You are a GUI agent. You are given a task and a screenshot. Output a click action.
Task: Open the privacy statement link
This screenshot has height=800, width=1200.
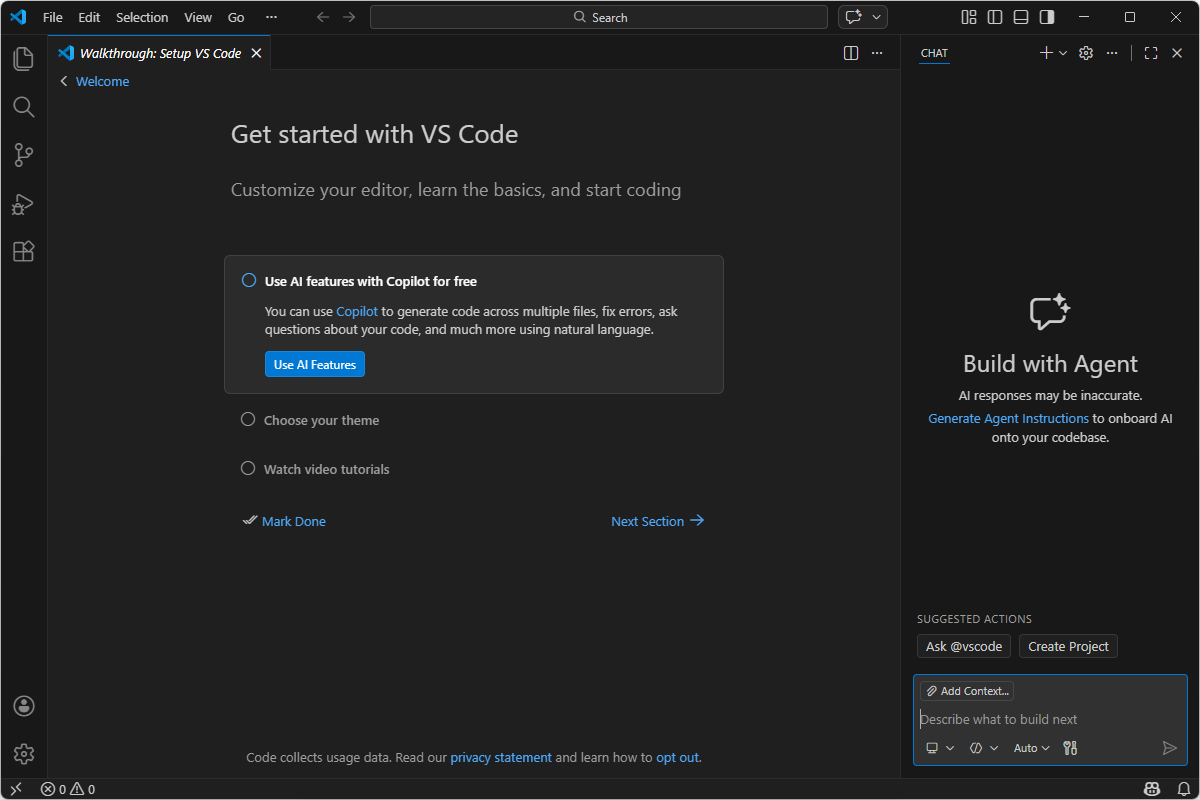[x=501, y=757]
